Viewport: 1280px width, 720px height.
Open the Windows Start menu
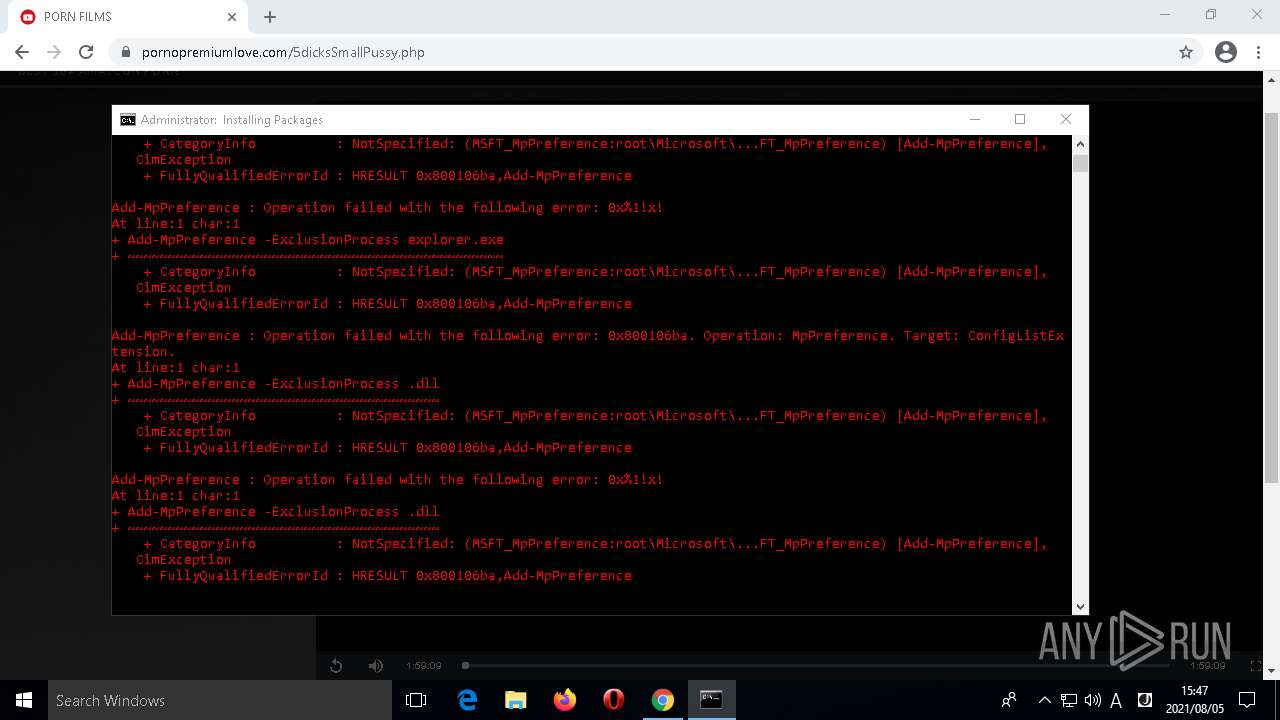pos(24,700)
